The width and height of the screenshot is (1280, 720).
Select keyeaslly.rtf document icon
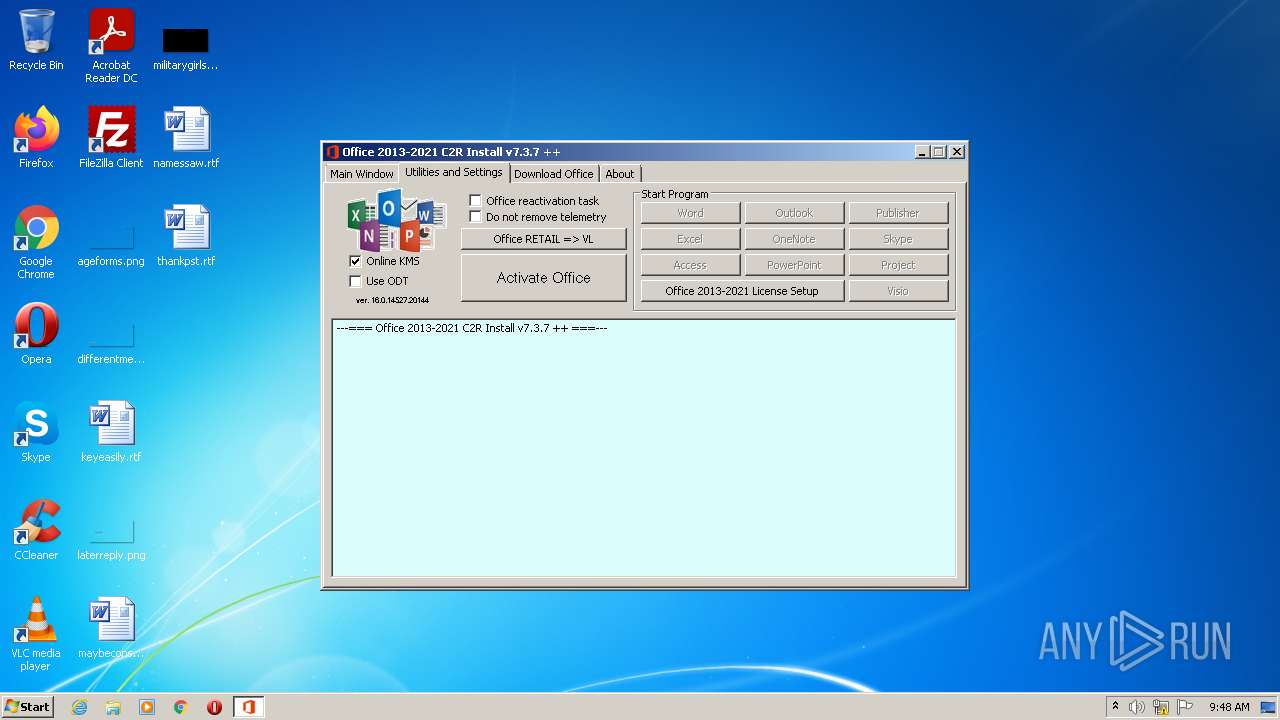click(x=111, y=432)
